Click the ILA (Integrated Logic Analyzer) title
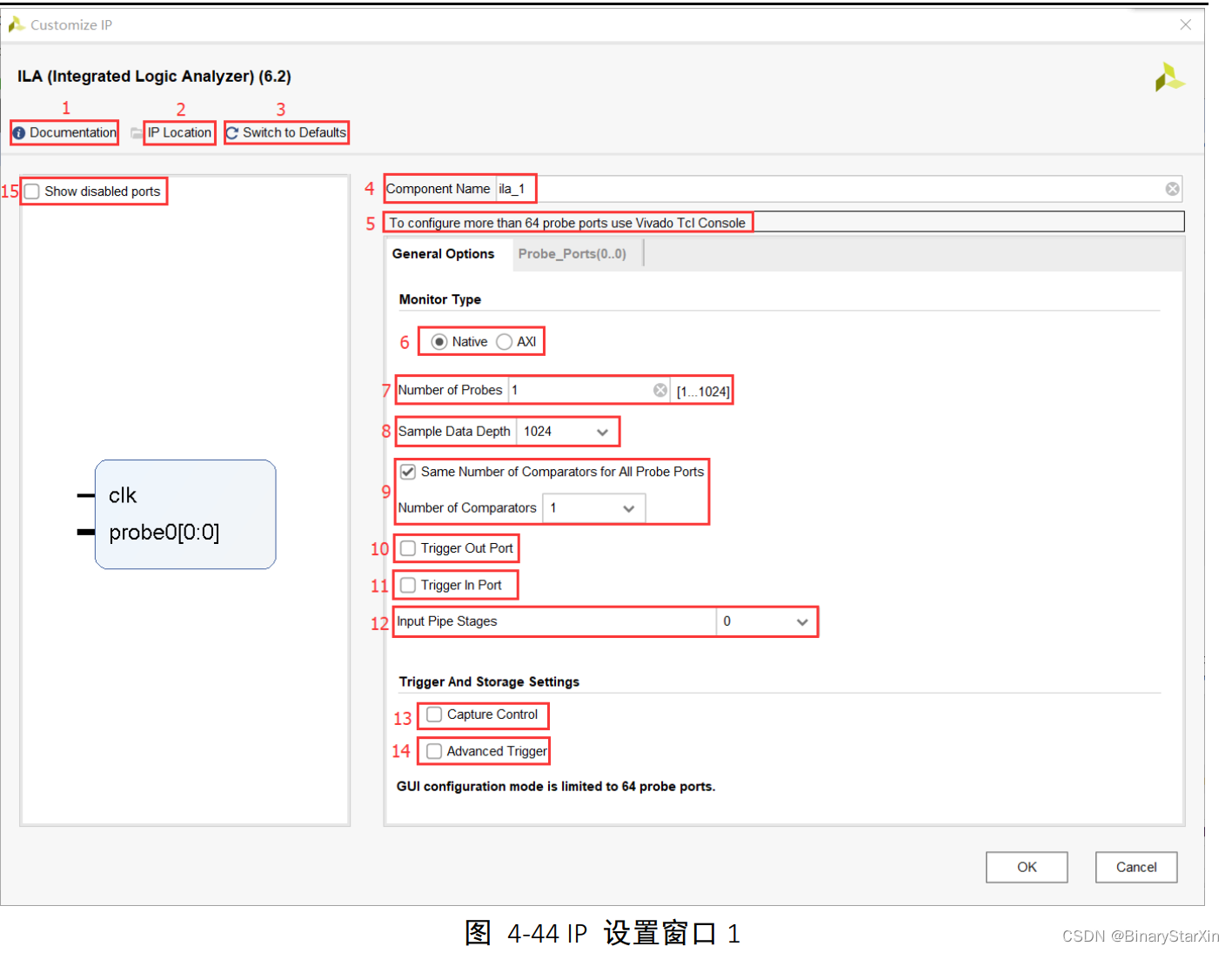1232x953 pixels. pos(154,77)
